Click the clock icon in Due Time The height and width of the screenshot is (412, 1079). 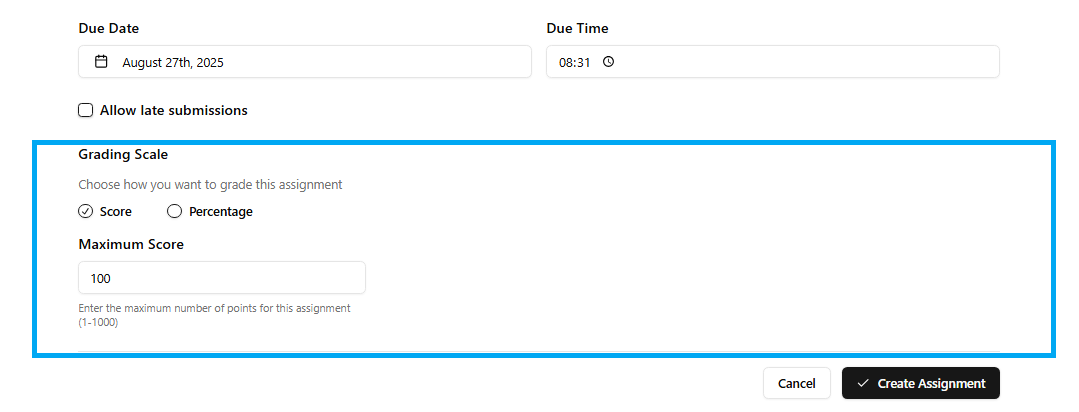tap(608, 62)
